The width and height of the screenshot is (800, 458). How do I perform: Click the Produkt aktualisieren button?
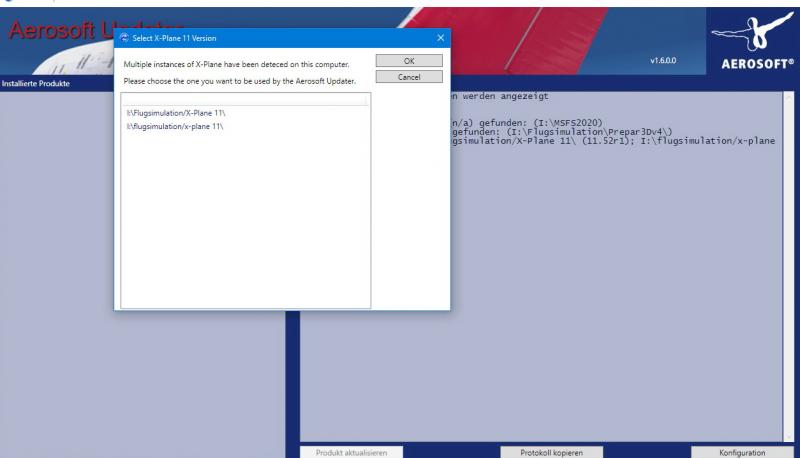click(351, 452)
